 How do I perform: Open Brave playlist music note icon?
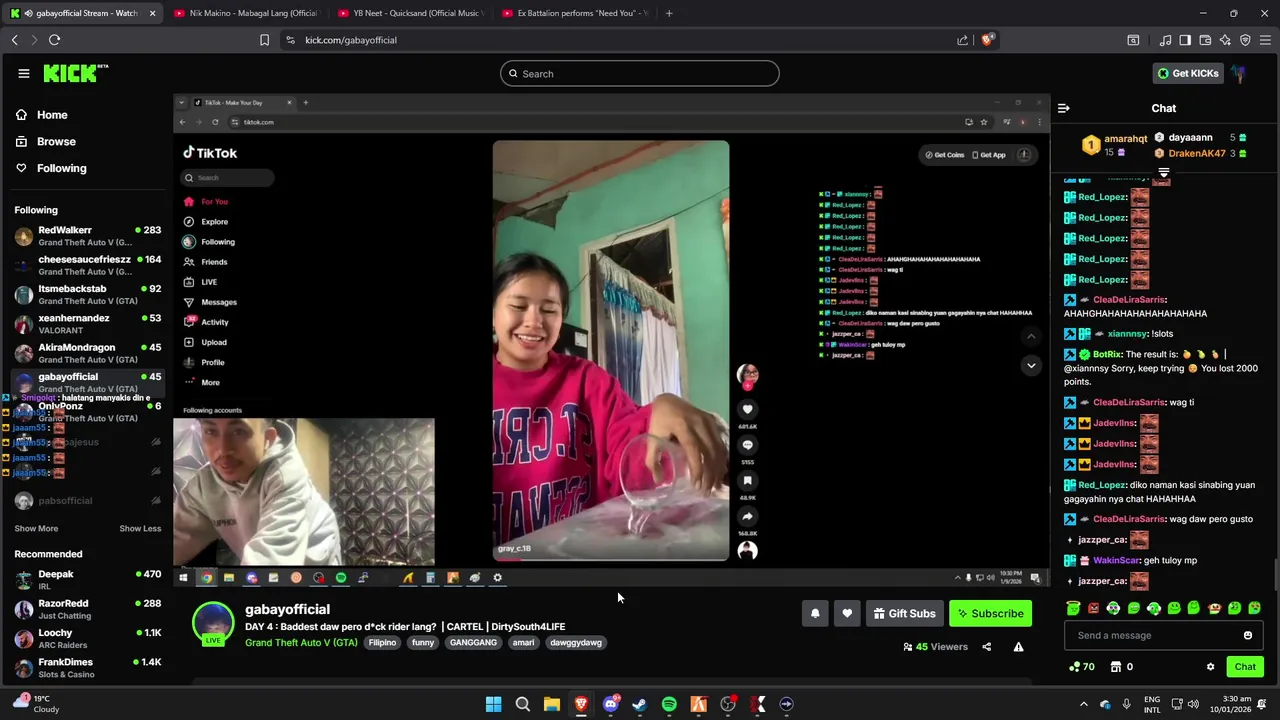[x=1165, y=40]
